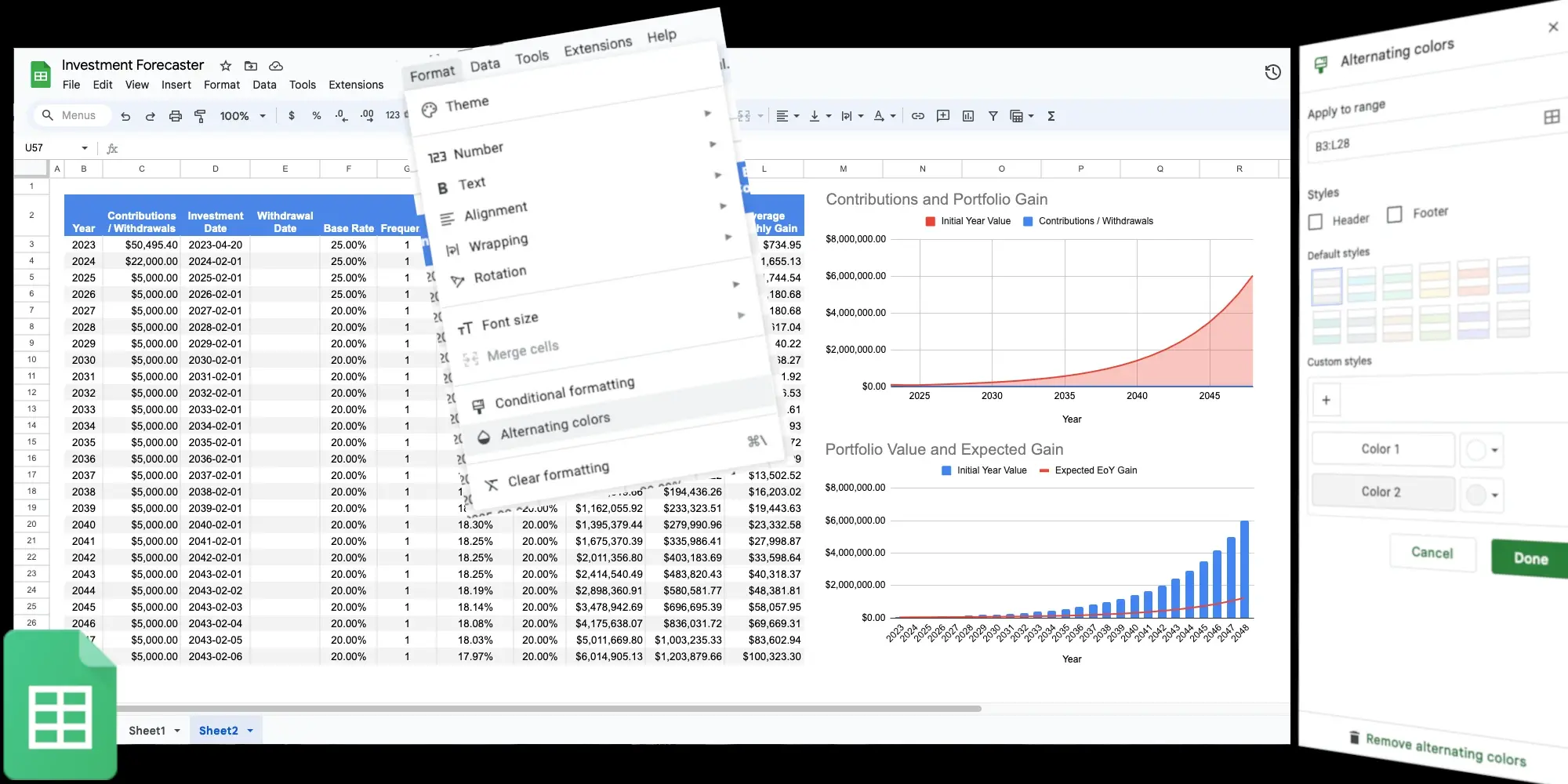Open version history via the clock icon
The image size is (1568, 784).
[x=1273, y=72]
